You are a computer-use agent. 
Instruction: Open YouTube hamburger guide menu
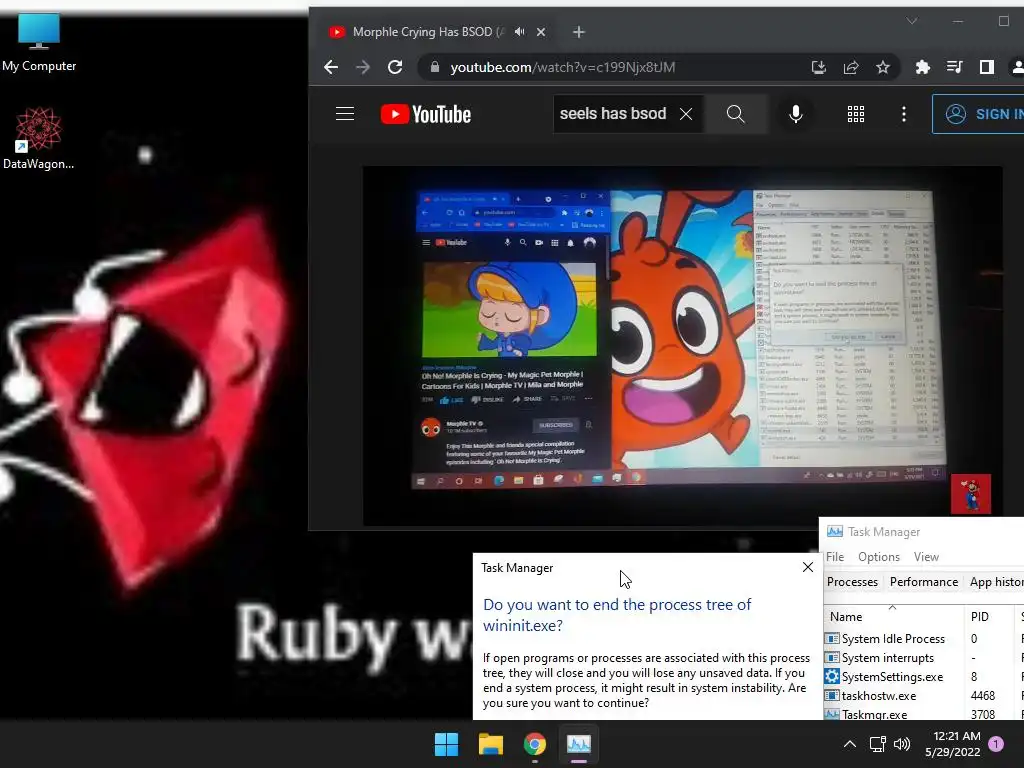point(345,114)
